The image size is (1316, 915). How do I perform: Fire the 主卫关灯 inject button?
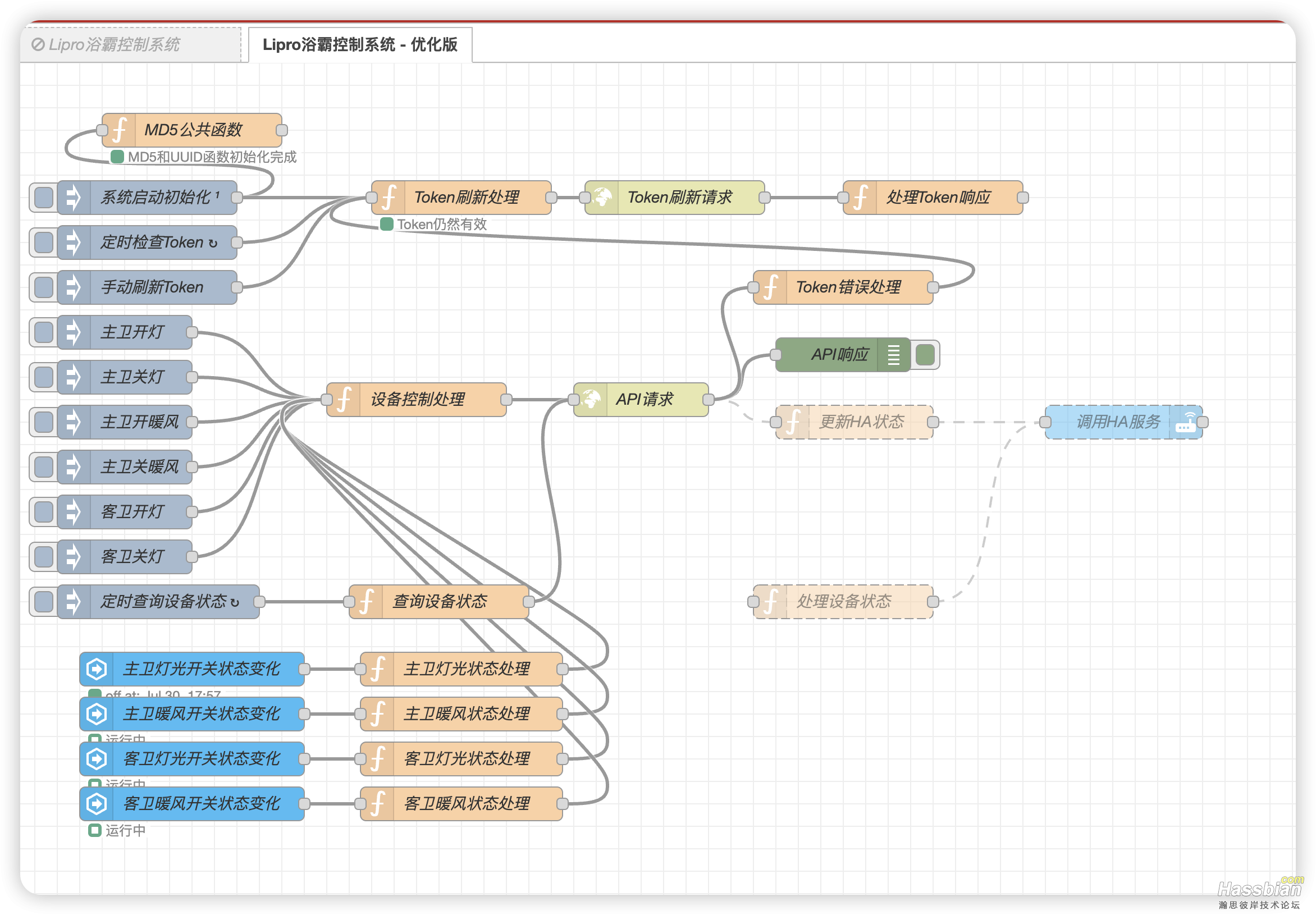tap(44, 377)
